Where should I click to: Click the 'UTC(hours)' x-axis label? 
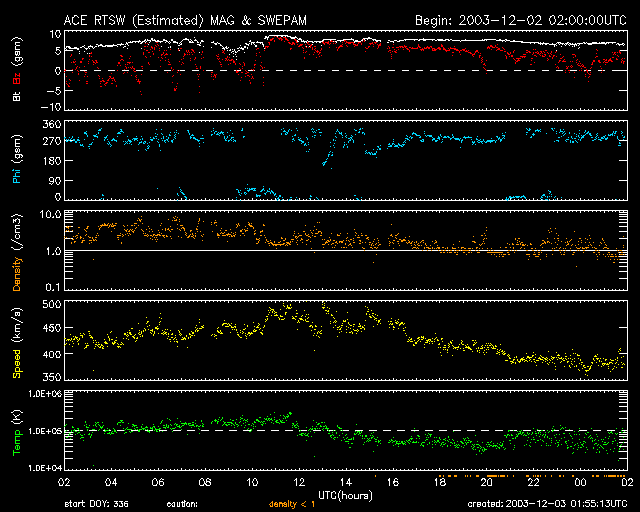click(345, 496)
